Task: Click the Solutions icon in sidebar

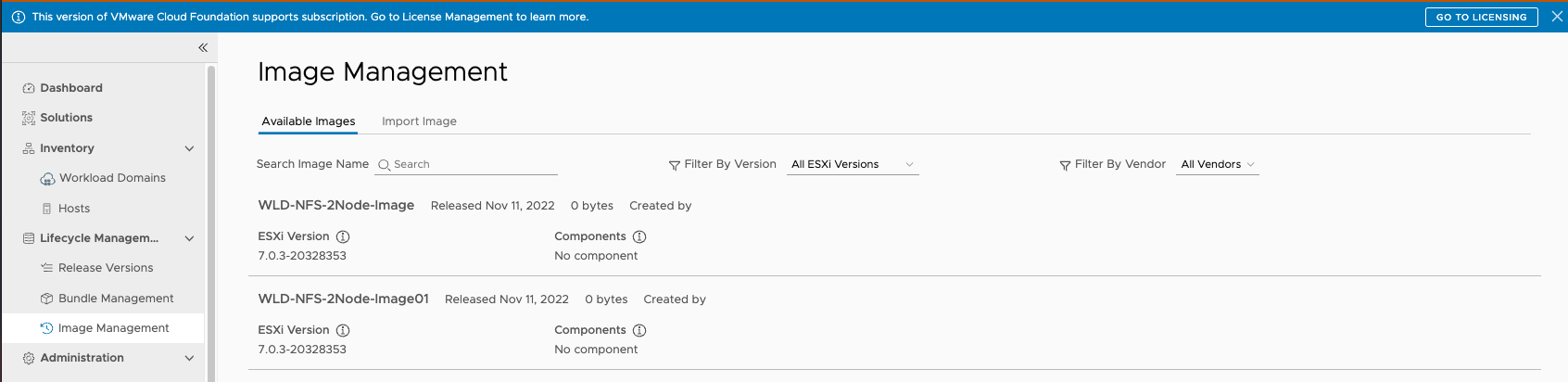Action: click(x=29, y=118)
